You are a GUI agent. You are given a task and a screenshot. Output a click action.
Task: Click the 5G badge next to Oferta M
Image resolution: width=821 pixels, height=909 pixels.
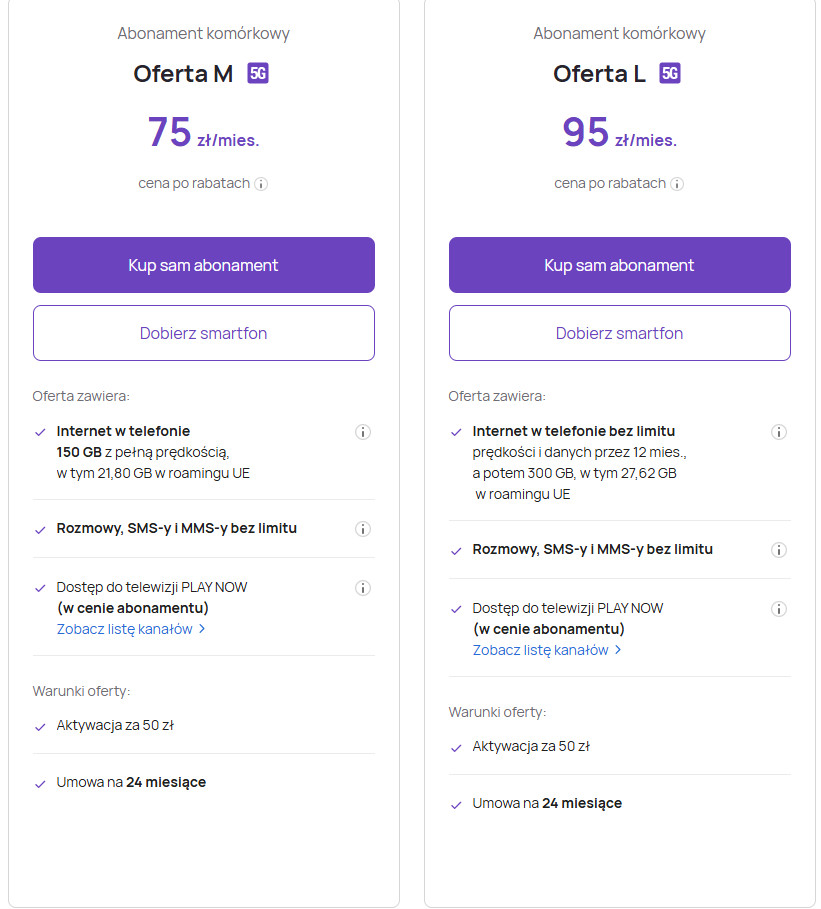click(x=258, y=73)
